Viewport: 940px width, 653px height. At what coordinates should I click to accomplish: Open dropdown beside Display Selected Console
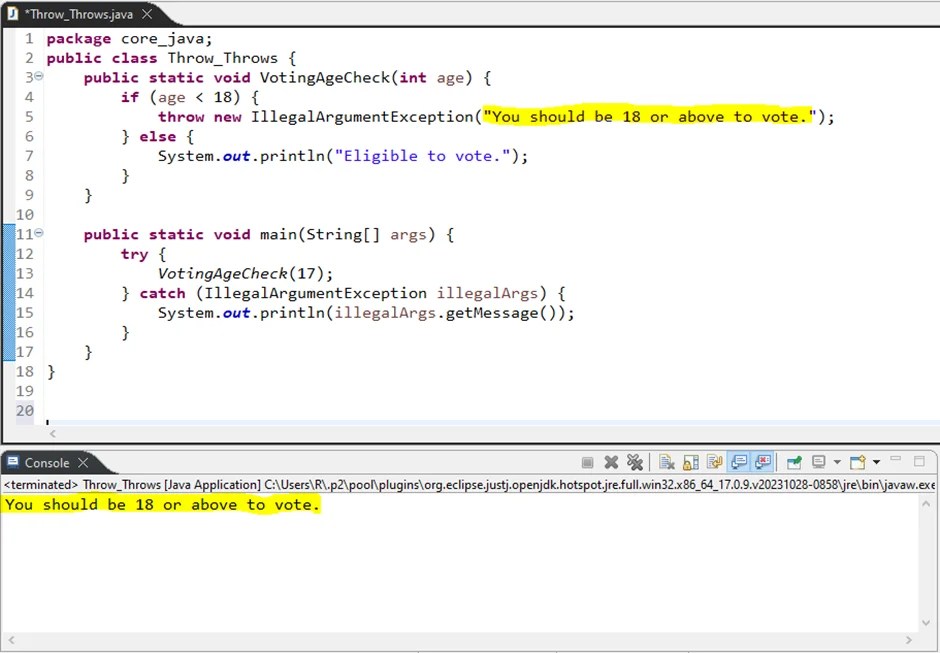[837, 462]
